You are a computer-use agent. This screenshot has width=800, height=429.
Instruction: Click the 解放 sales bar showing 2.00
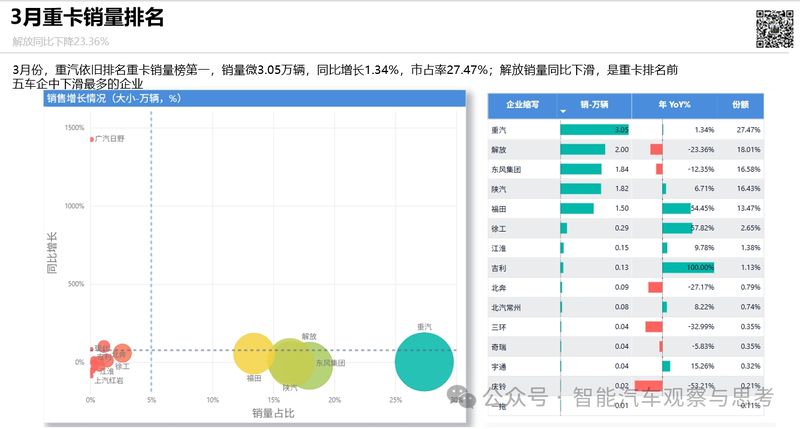[x=582, y=149]
